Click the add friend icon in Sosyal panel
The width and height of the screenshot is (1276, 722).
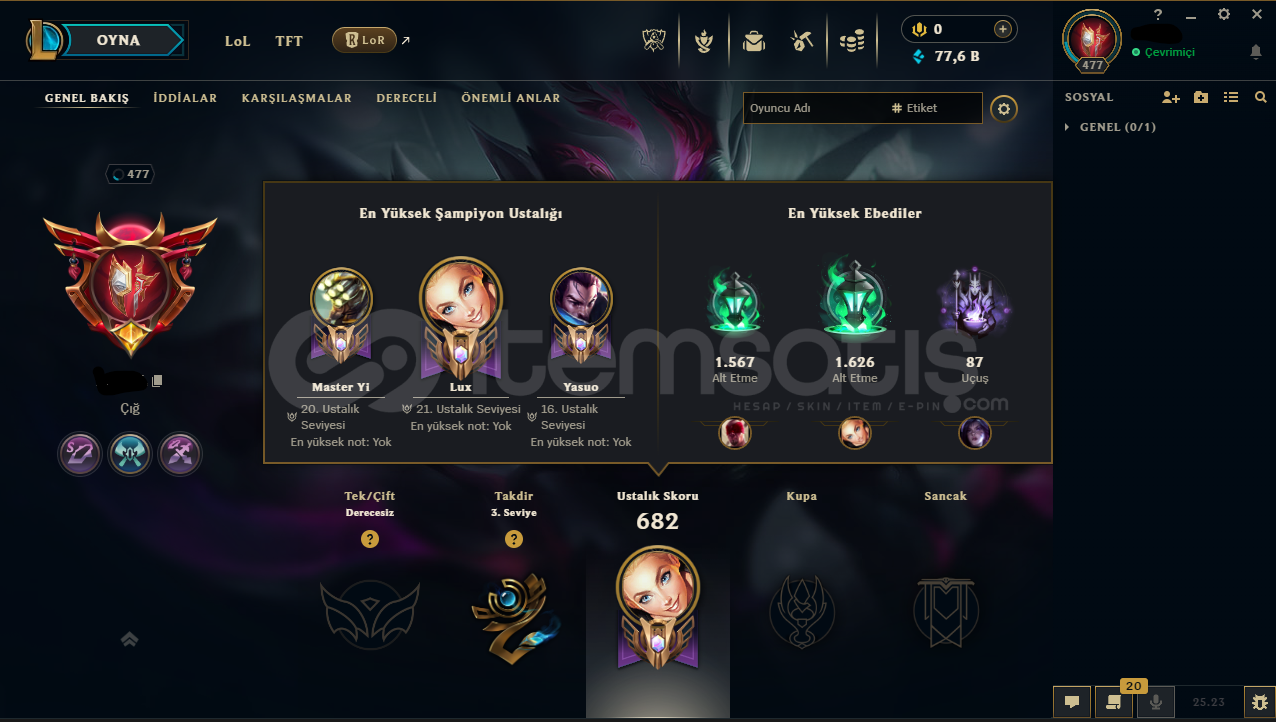point(1171,97)
